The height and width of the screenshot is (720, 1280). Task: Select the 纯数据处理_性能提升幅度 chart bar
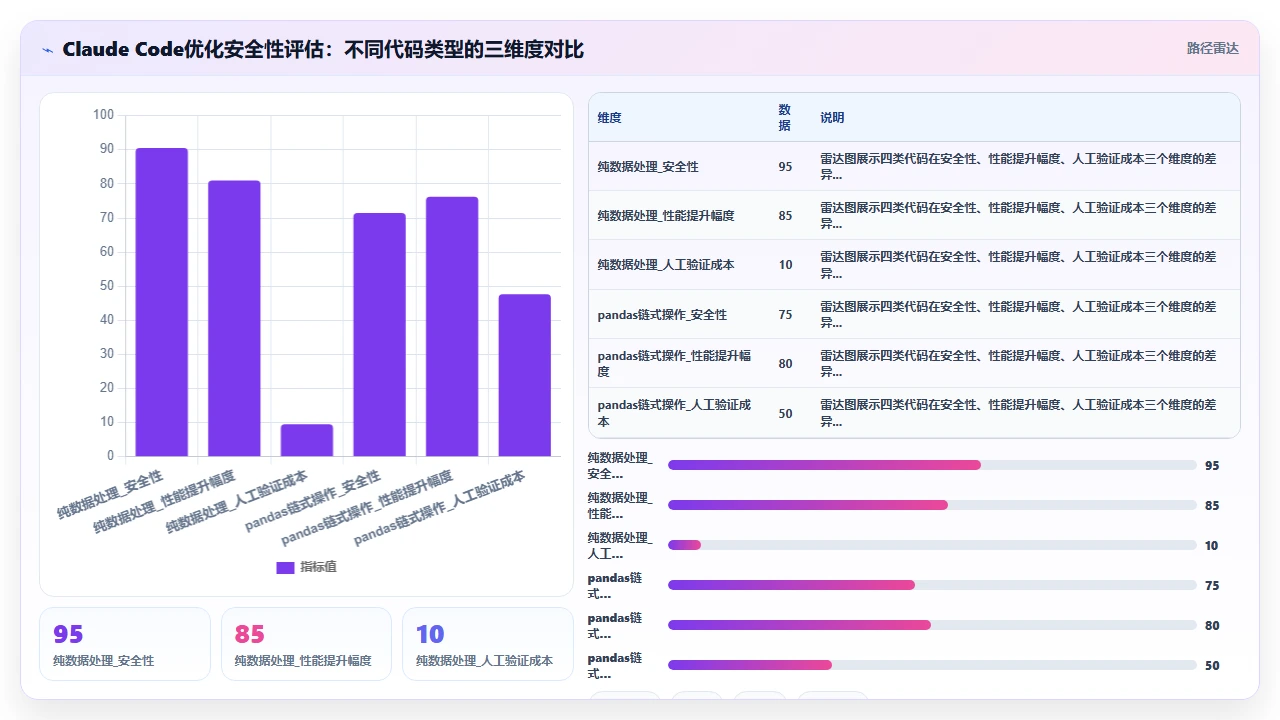pos(234,318)
